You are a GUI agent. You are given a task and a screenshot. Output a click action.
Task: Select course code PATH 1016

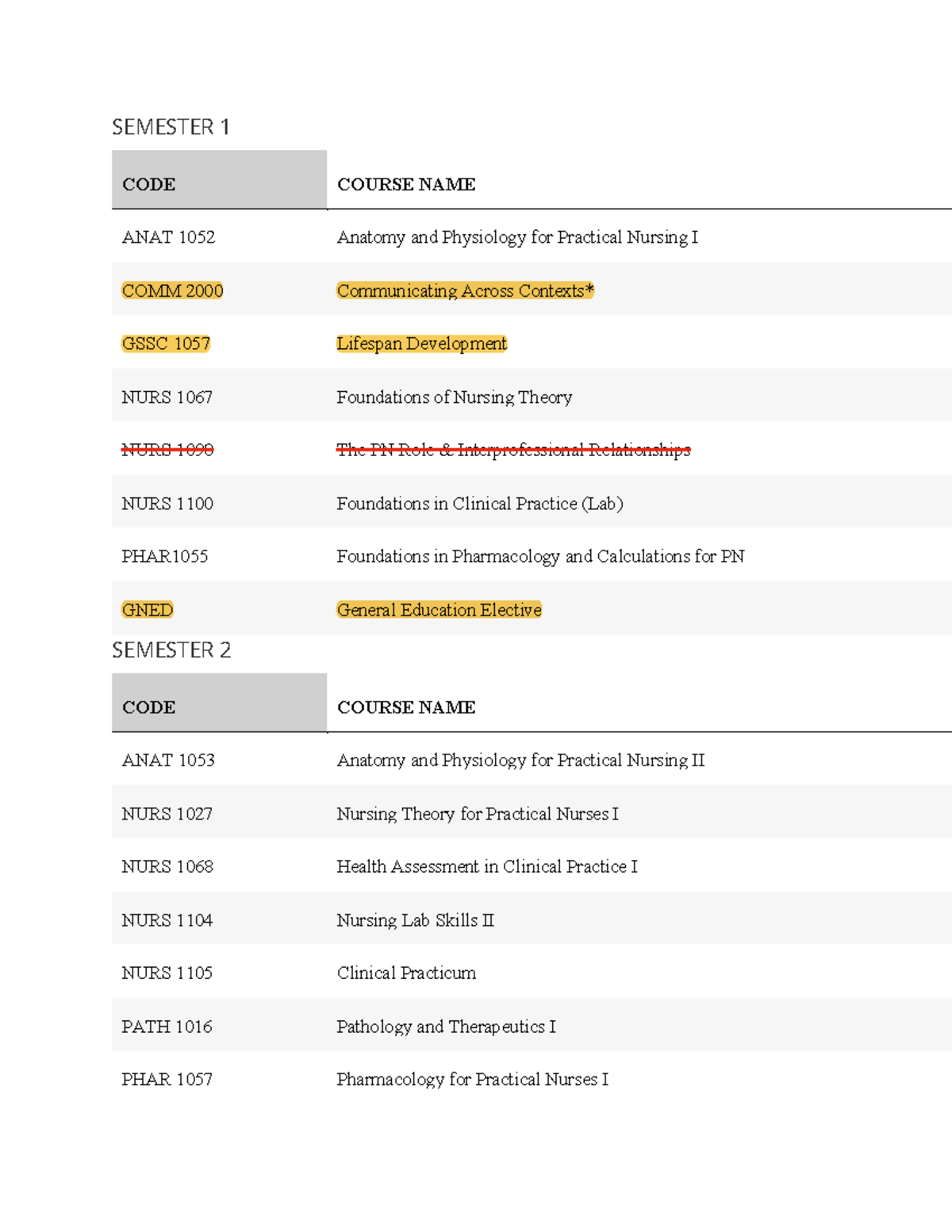(167, 1026)
